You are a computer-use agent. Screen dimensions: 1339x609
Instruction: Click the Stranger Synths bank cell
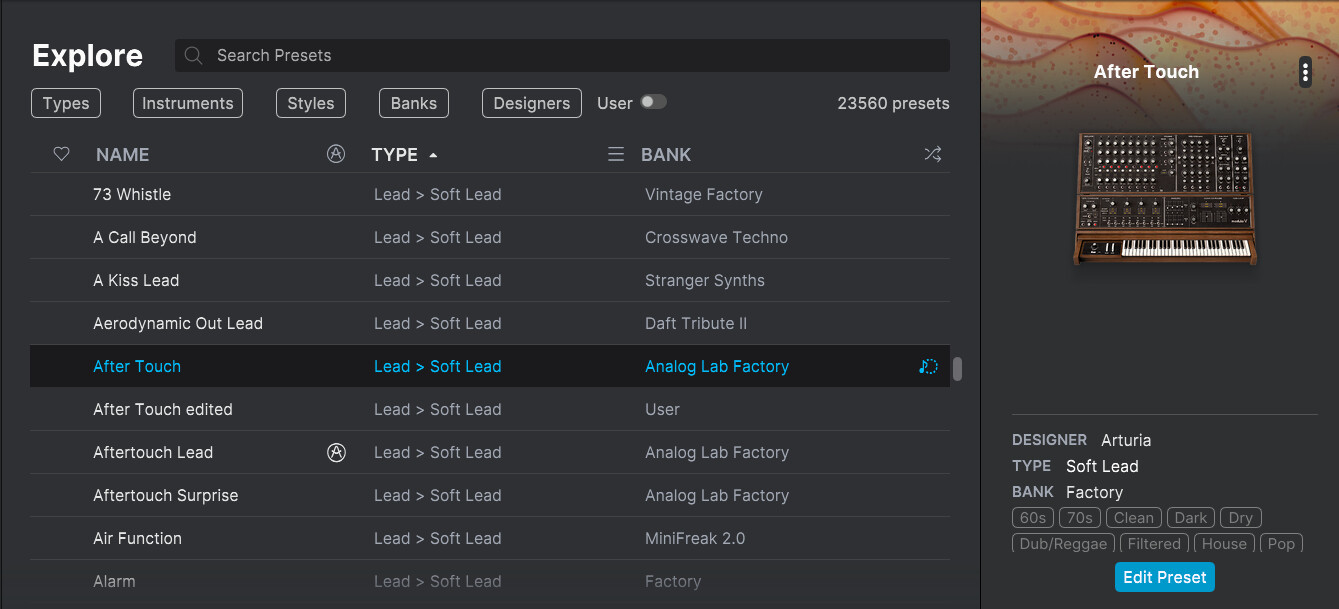(x=705, y=280)
